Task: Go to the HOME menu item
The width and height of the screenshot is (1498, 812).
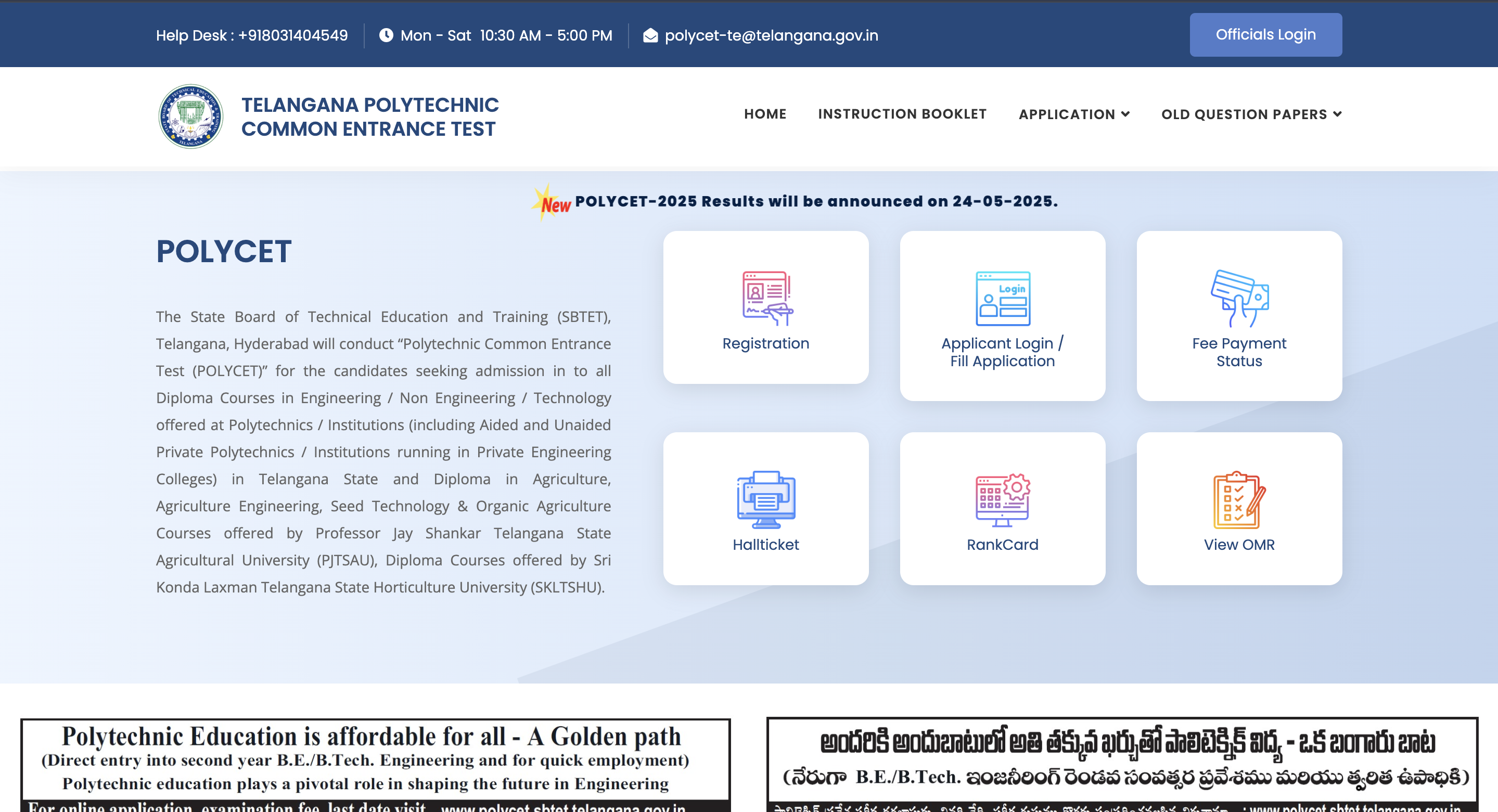Action: (x=765, y=114)
